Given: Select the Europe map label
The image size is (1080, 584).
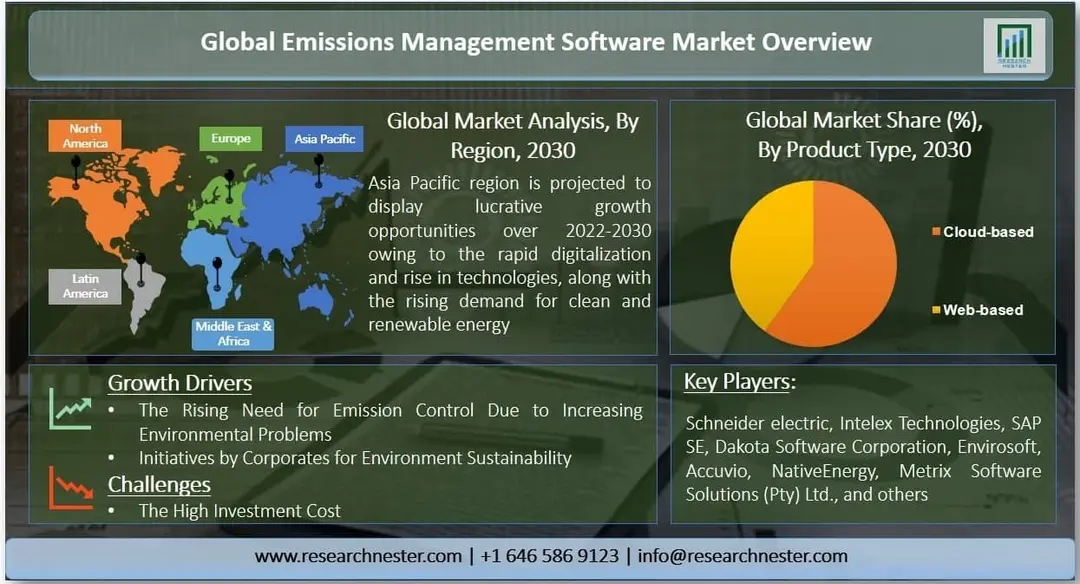Looking at the screenshot, I should [x=231, y=138].
